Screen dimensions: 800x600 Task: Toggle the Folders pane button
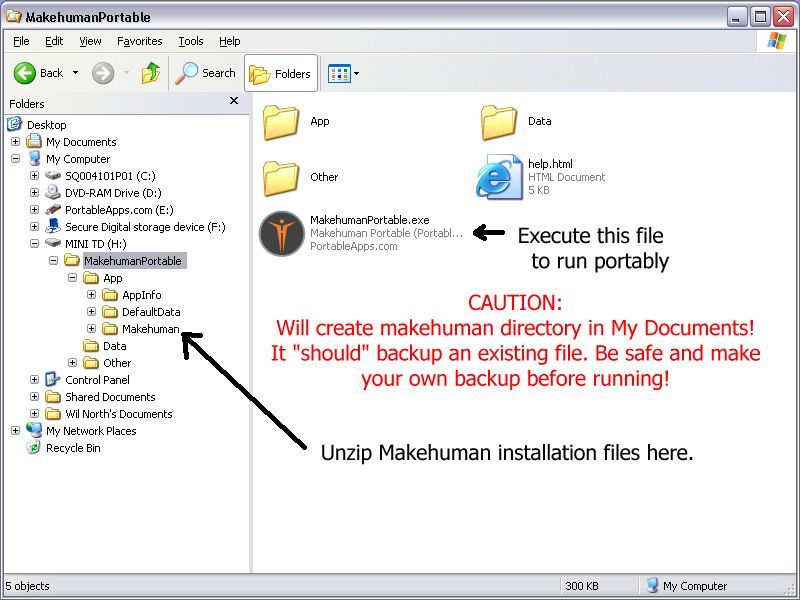[281, 73]
